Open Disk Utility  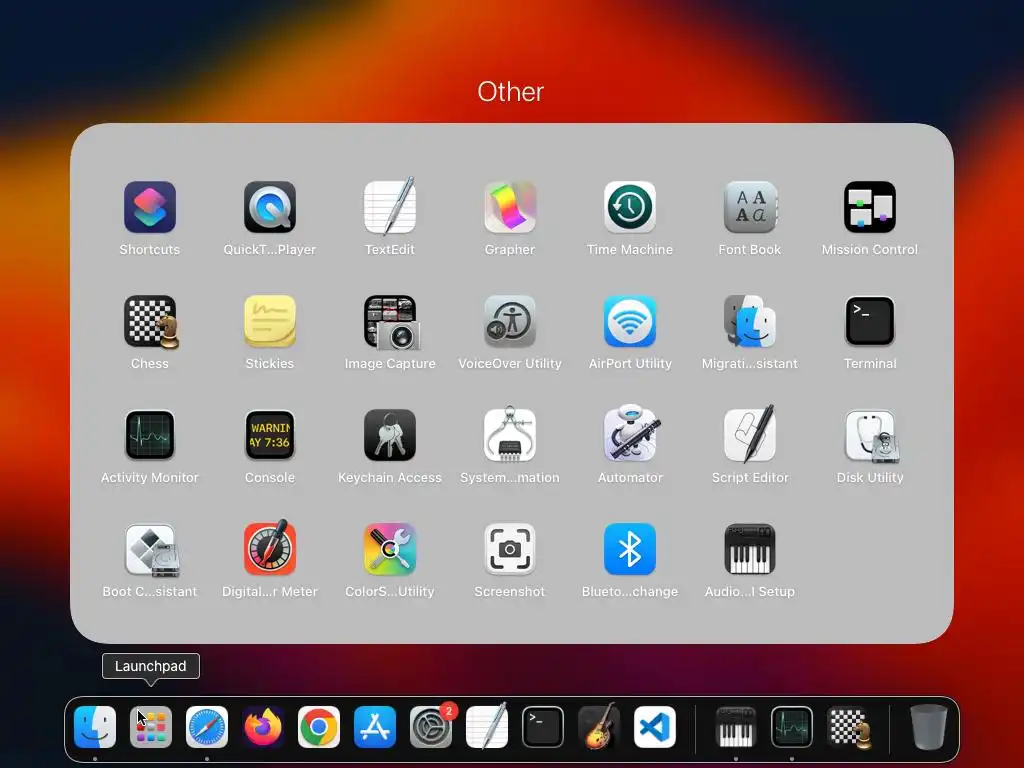[x=870, y=435]
